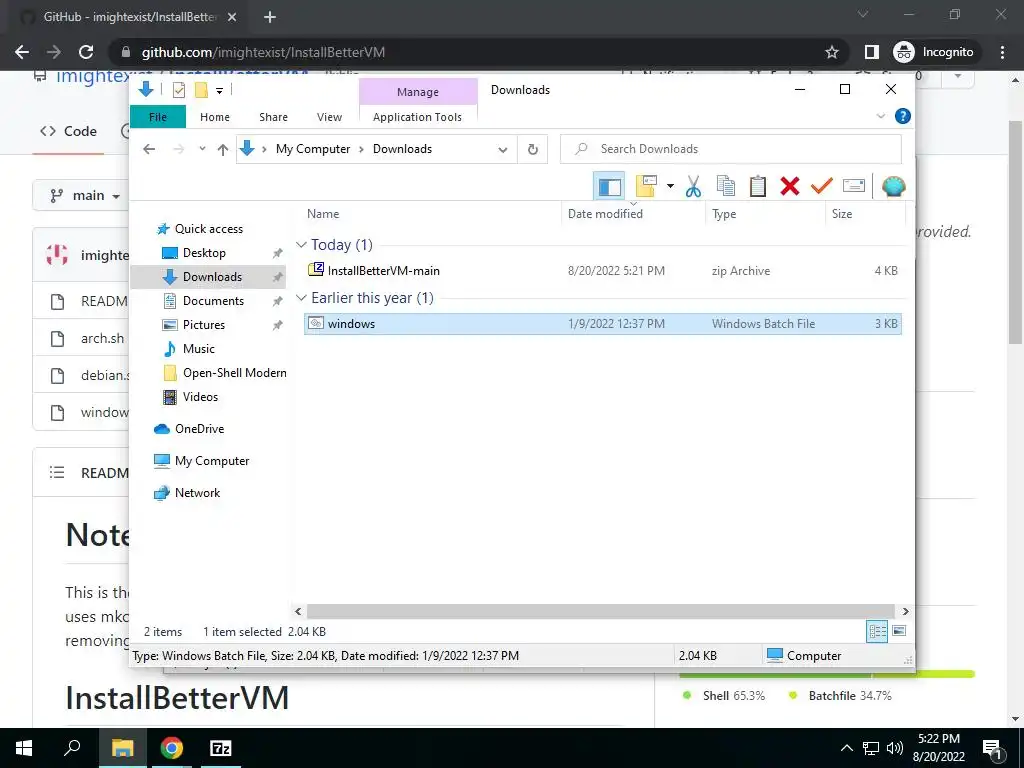1024x768 pixels.
Task: Click the properties icon in quick access toolbar
Action: pos(178,90)
